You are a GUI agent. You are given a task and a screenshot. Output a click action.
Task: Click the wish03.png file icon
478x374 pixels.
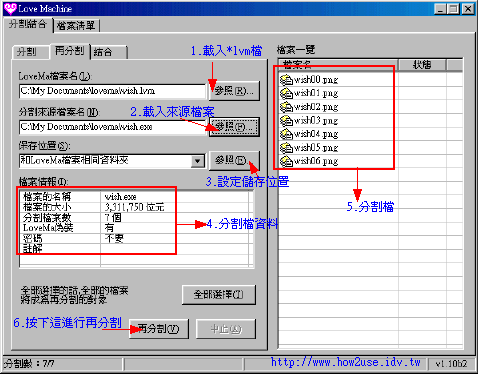(x=286, y=120)
